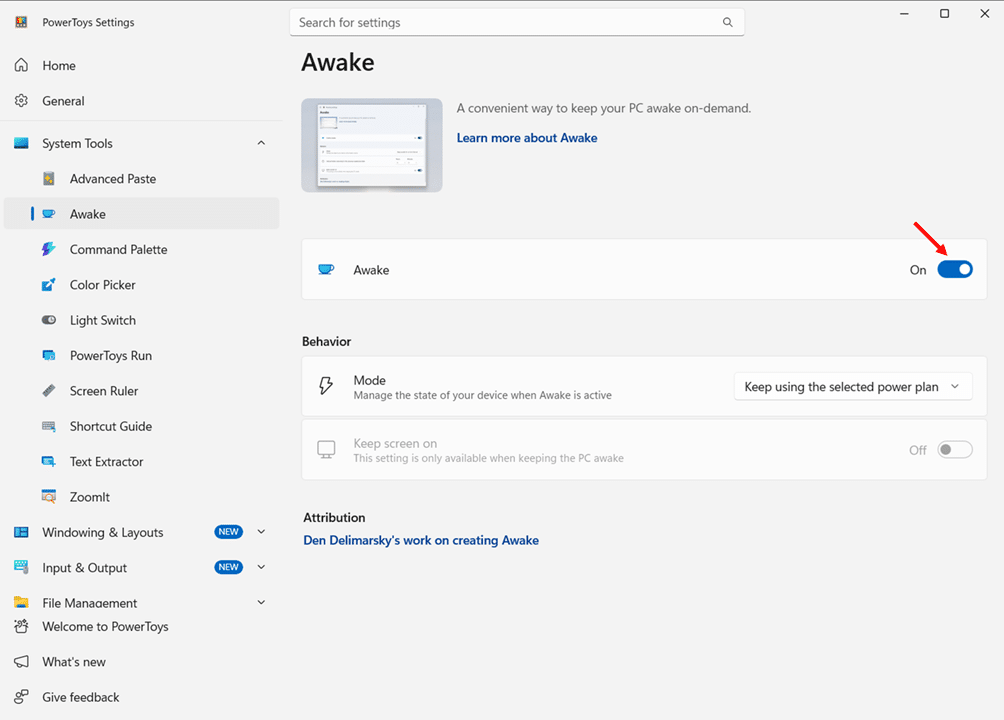Click the search magnifier icon in the search box

click(727, 22)
